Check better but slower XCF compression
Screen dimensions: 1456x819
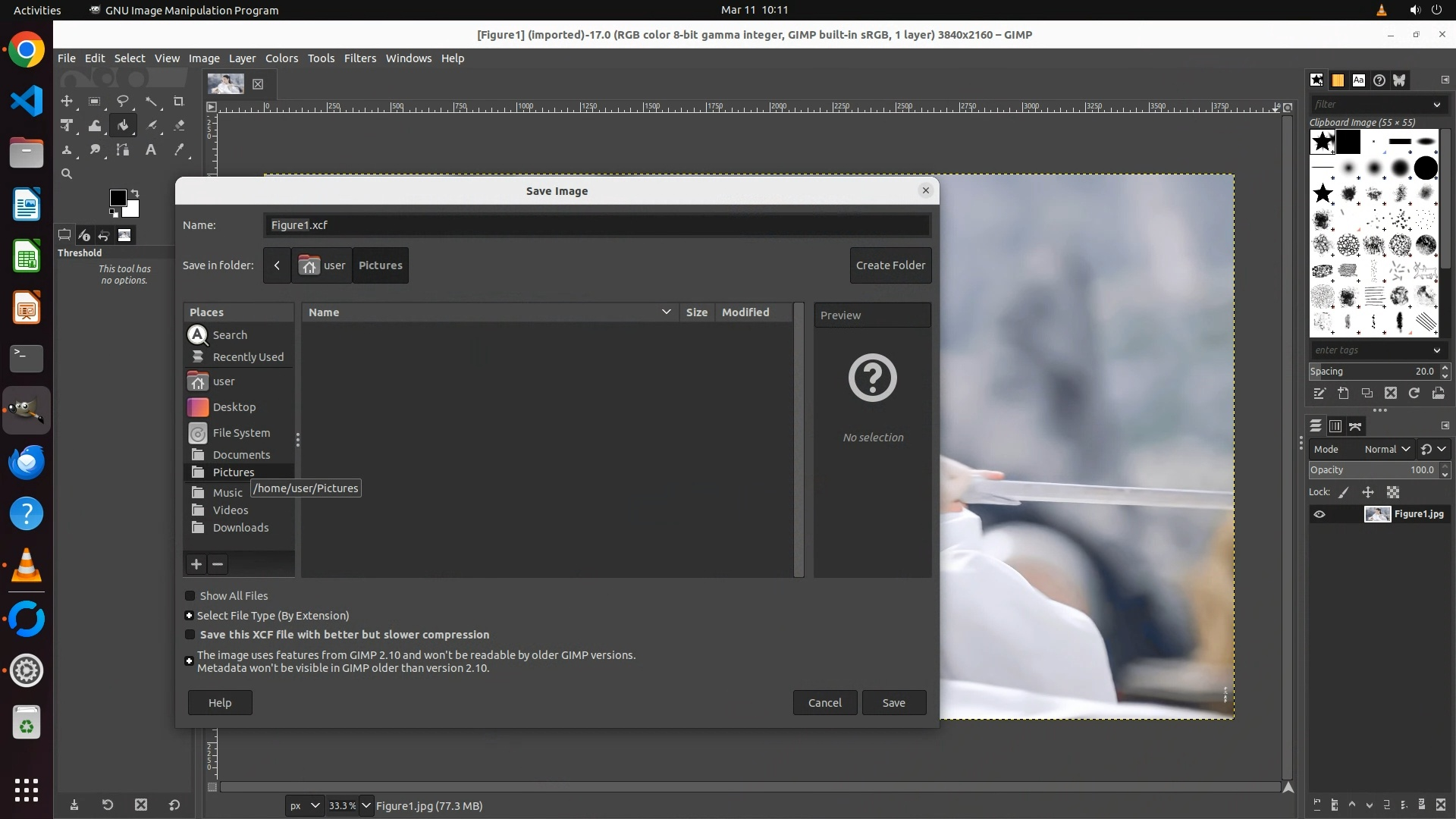pos(190,635)
